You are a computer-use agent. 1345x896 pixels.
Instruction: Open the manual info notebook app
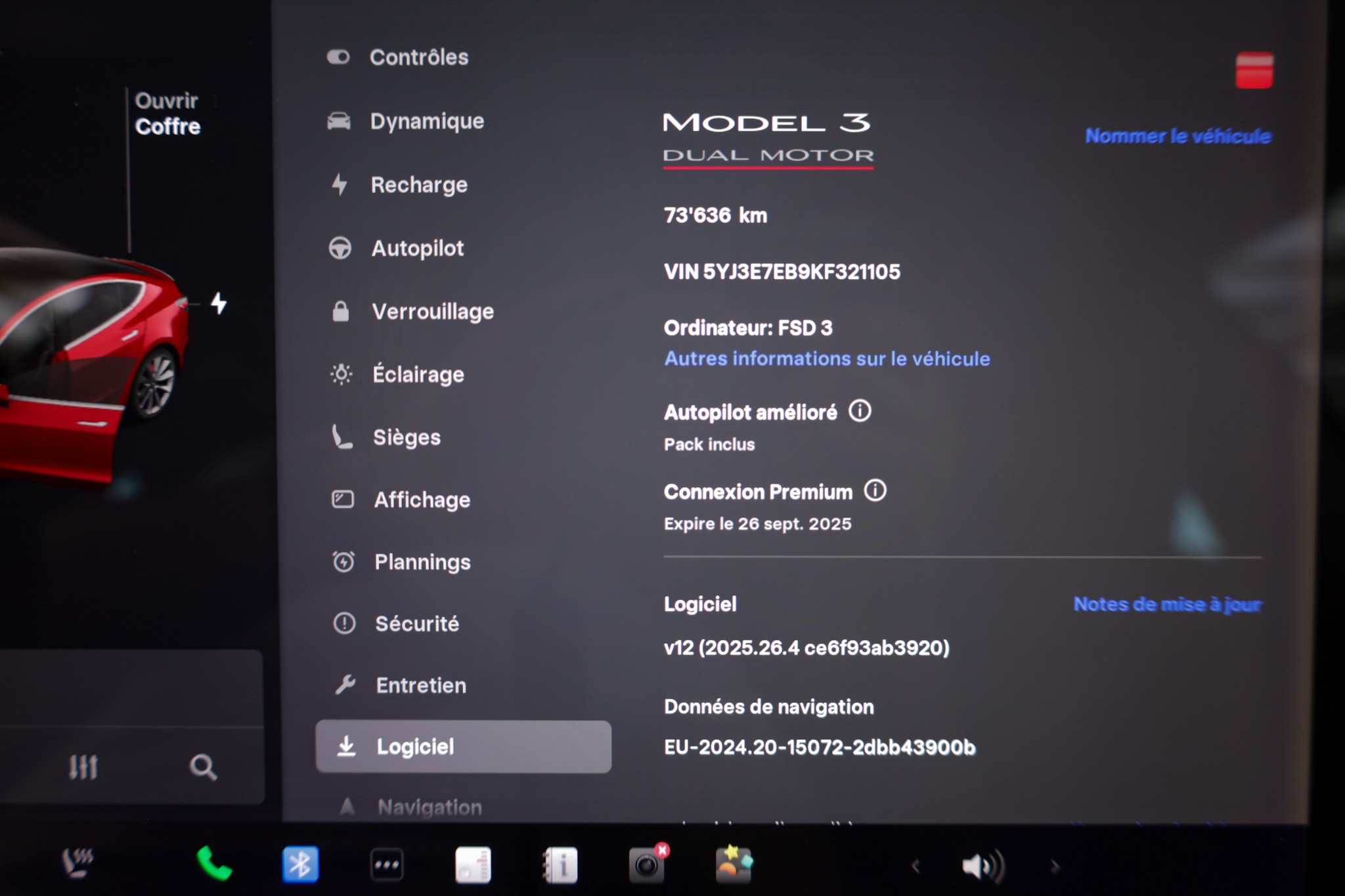(x=560, y=865)
